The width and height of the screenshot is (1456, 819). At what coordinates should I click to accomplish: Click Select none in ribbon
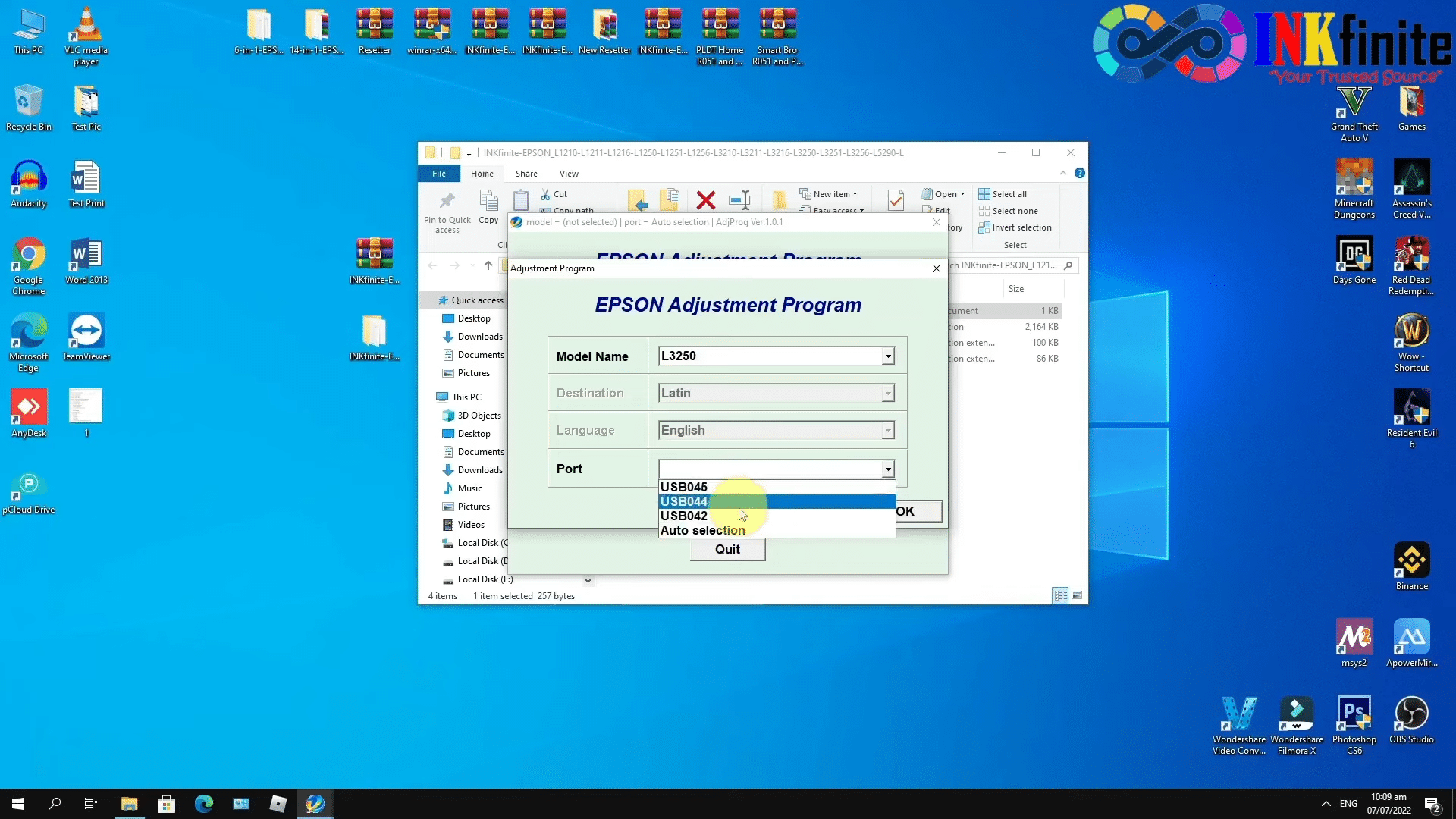click(x=1009, y=211)
